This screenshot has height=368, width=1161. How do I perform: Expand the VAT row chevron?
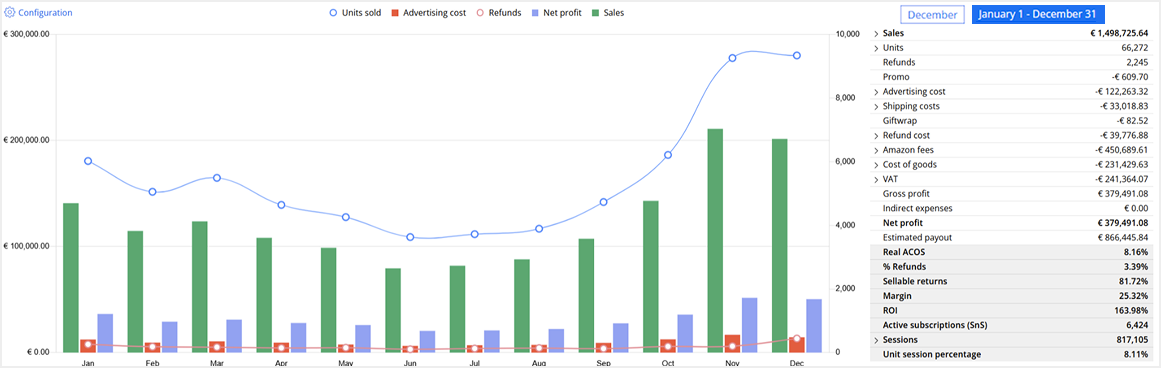877,179
